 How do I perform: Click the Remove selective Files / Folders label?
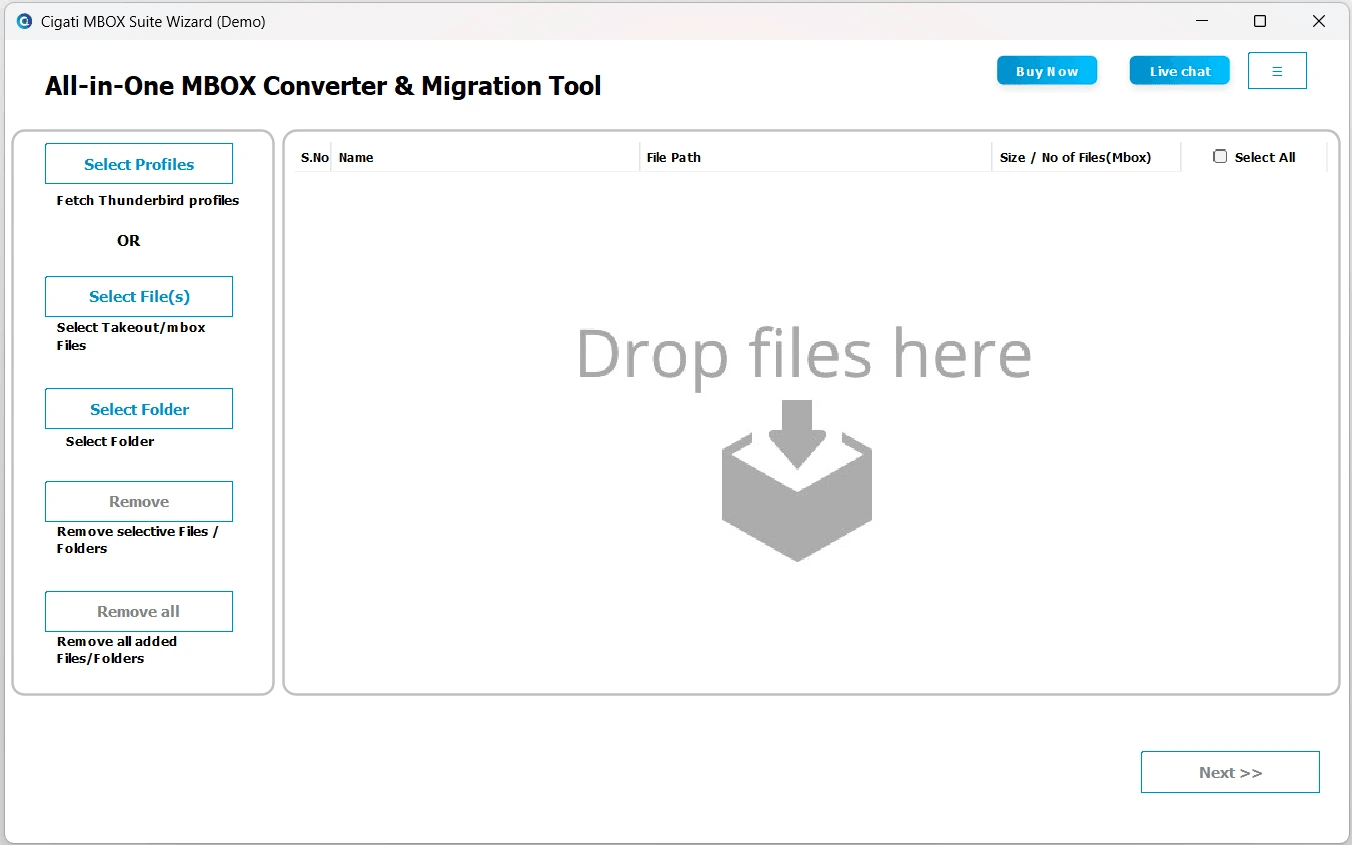coord(137,540)
